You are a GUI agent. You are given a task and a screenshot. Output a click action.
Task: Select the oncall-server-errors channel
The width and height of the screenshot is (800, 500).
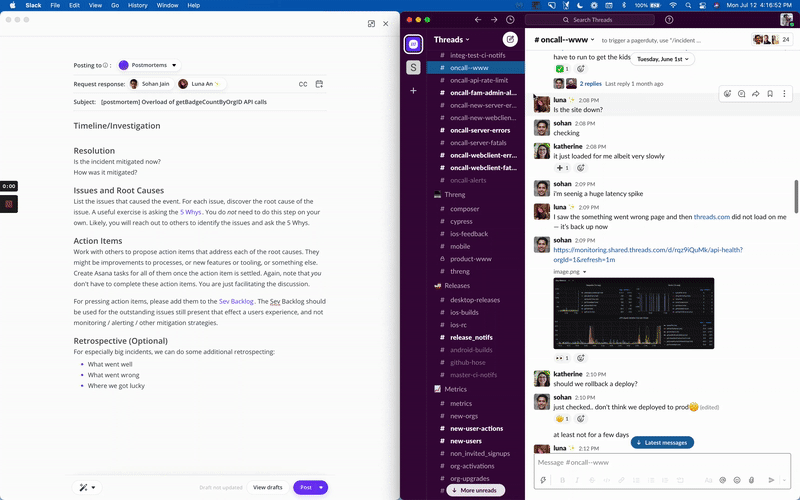point(480,130)
